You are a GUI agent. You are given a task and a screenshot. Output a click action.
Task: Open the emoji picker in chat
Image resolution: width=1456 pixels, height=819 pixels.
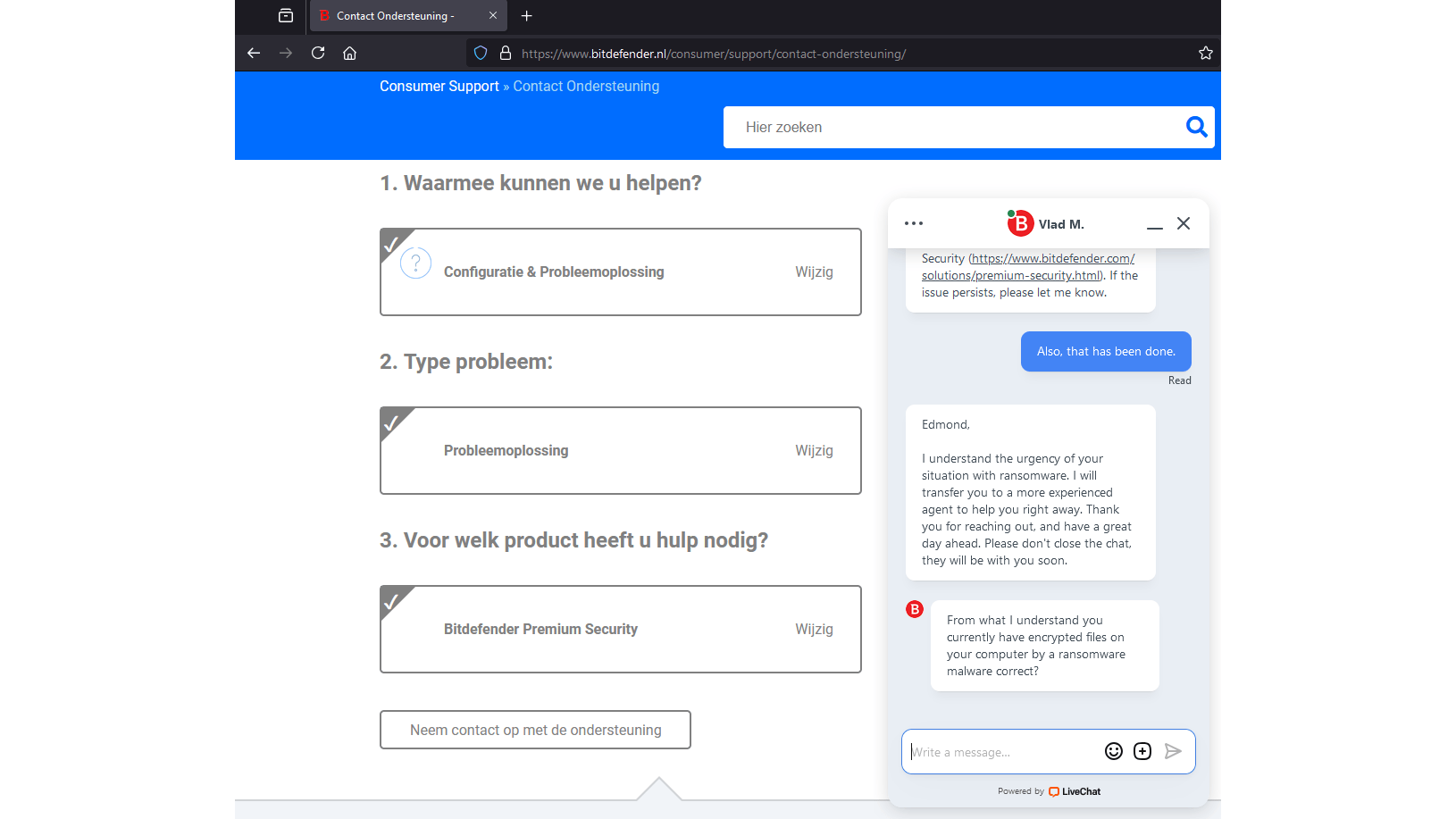click(1114, 751)
